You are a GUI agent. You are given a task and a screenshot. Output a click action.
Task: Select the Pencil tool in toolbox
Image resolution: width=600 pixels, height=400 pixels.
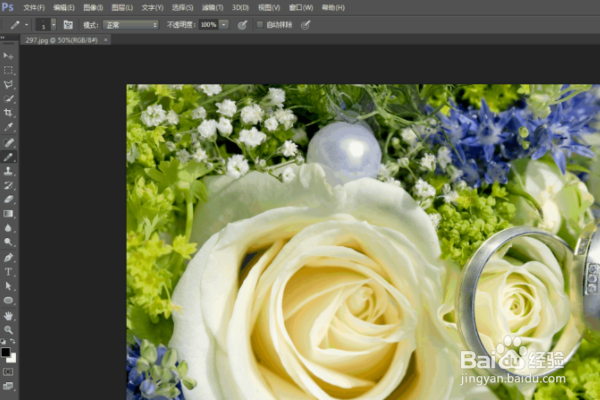(8, 157)
